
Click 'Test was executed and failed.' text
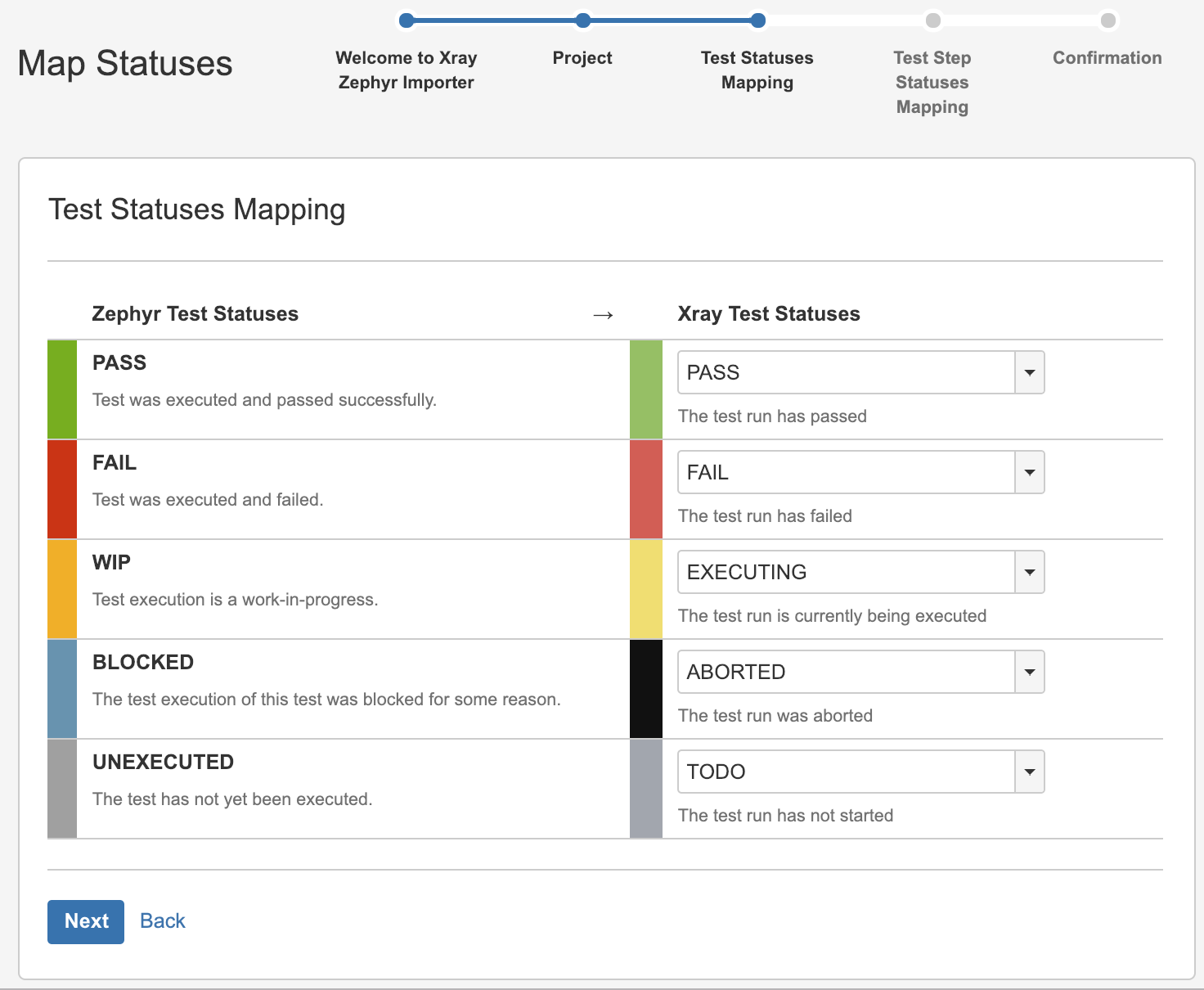tap(208, 500)
